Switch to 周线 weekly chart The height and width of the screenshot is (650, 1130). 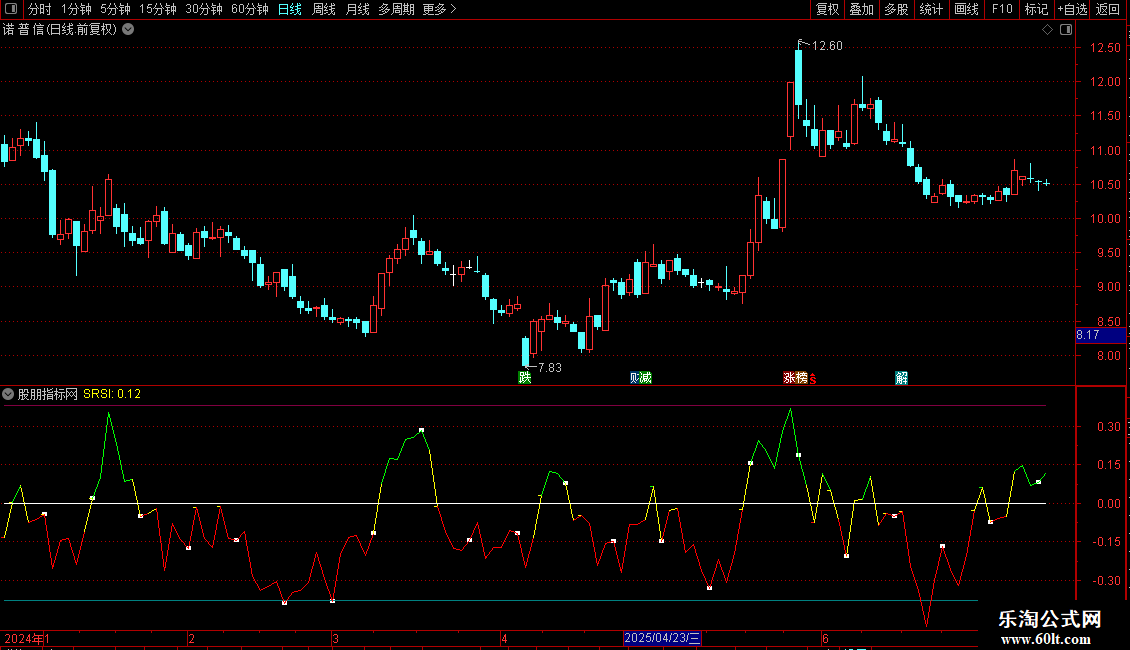tap(324, 9)
